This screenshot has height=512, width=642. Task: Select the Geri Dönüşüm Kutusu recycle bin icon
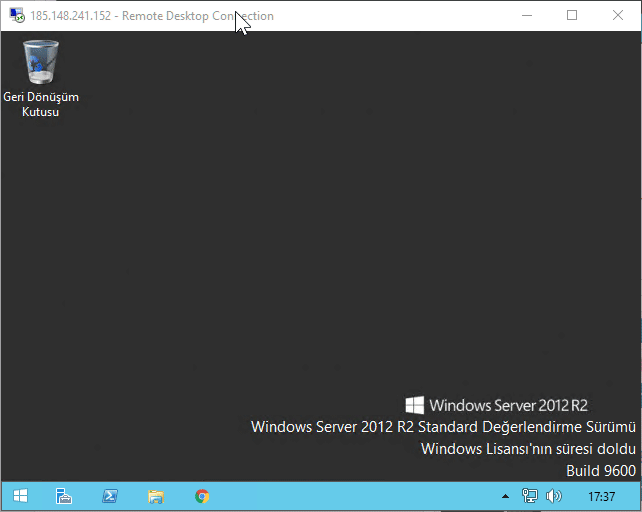[x=40, y=63]
